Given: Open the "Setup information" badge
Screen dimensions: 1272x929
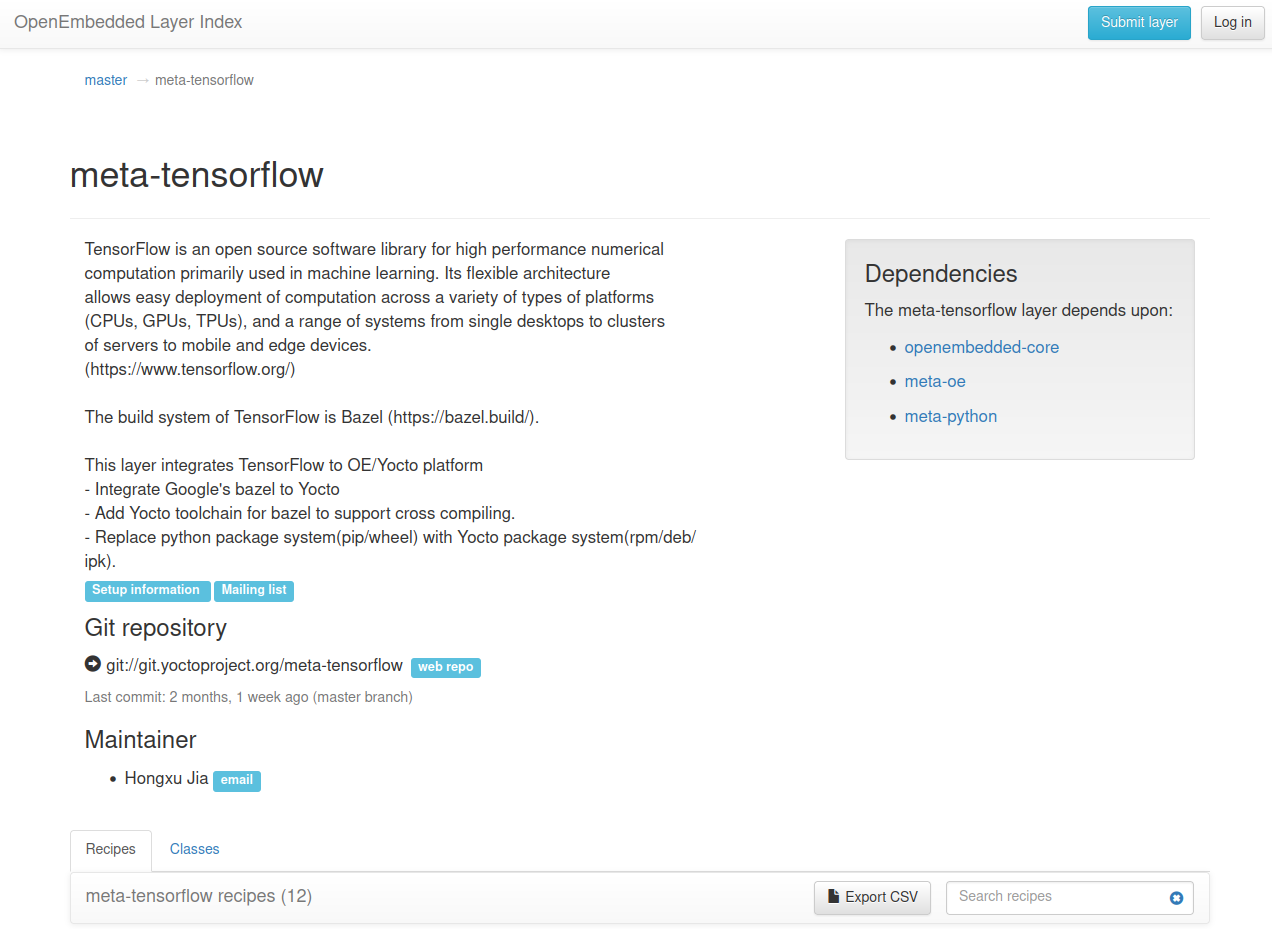Looking at the screenshot, I should (147, 591).
